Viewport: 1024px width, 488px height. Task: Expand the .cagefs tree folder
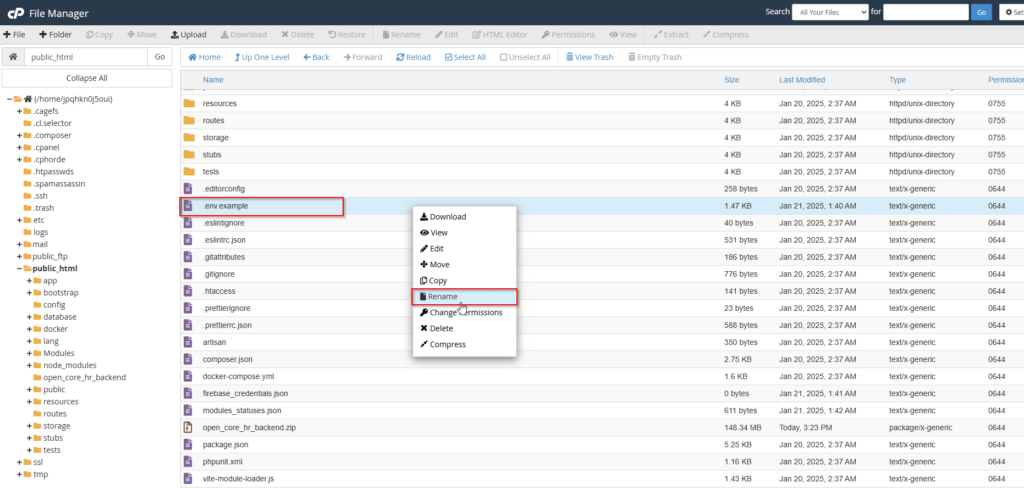click(20, 111)
